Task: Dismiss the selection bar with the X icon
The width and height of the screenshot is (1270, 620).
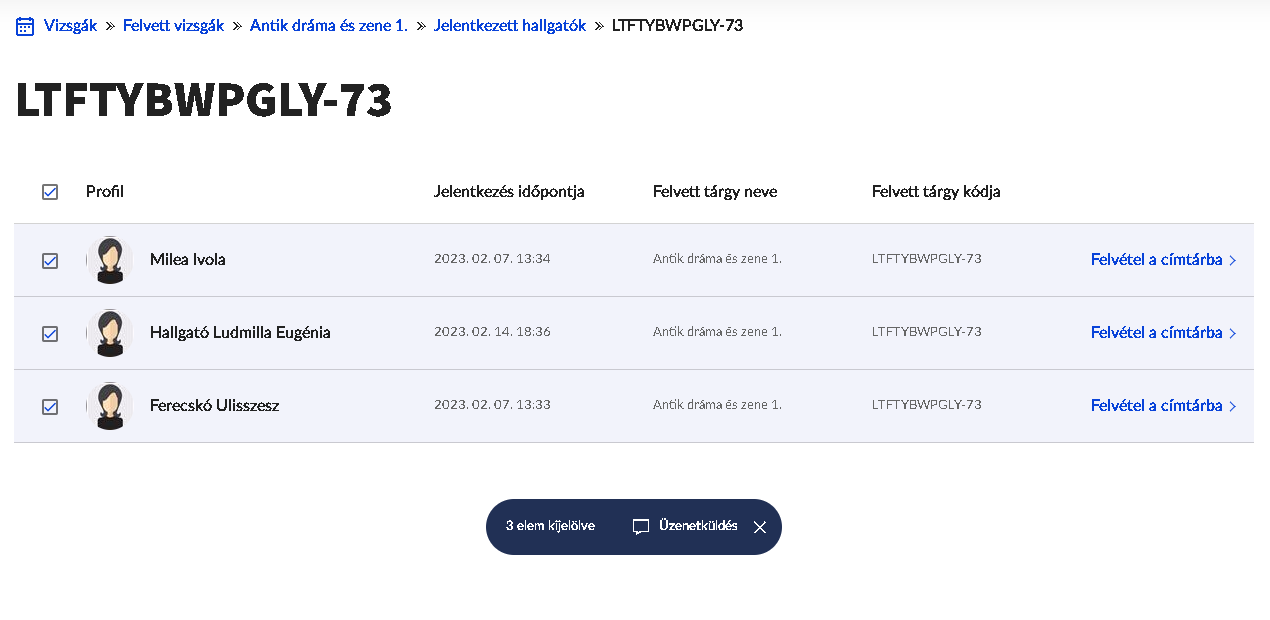Action: pos(760,527)
